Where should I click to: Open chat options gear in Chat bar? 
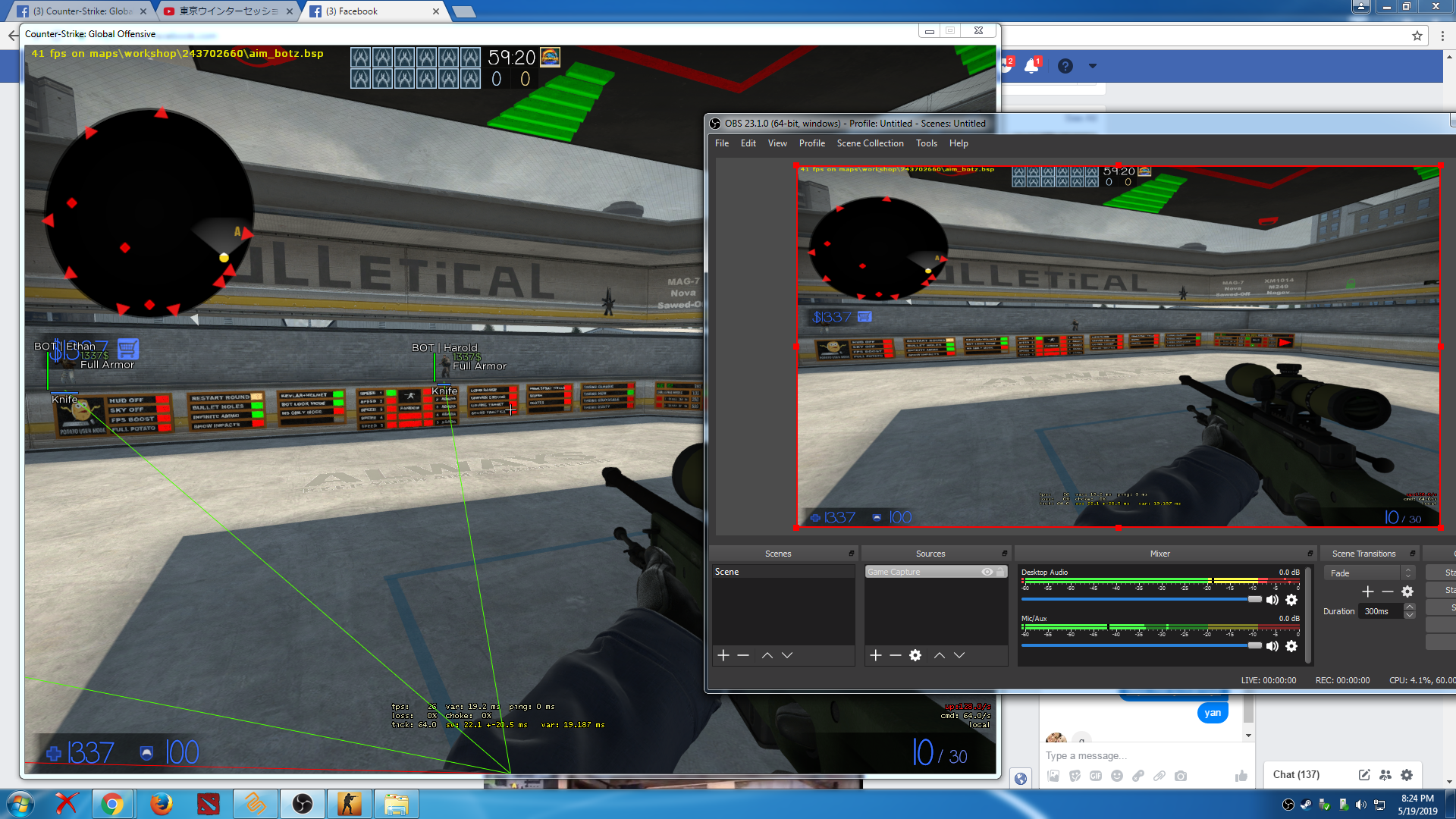[x=1407, y=775]
